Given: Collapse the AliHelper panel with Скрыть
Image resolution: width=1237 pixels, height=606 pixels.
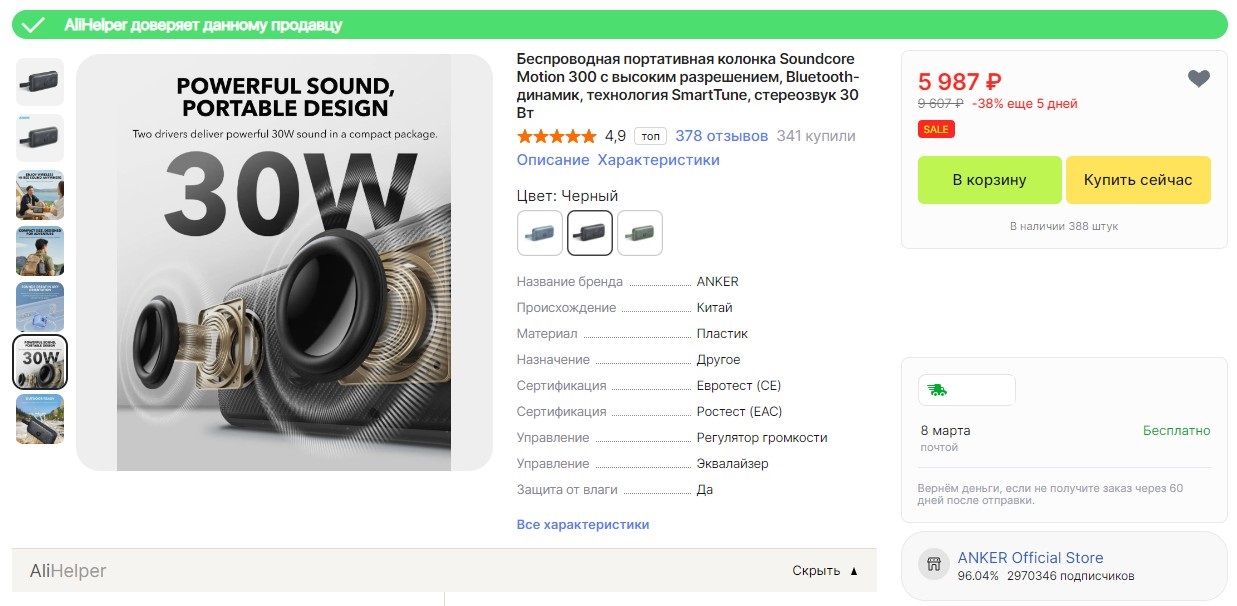Looking at the screenshot, I should [825, 571].
